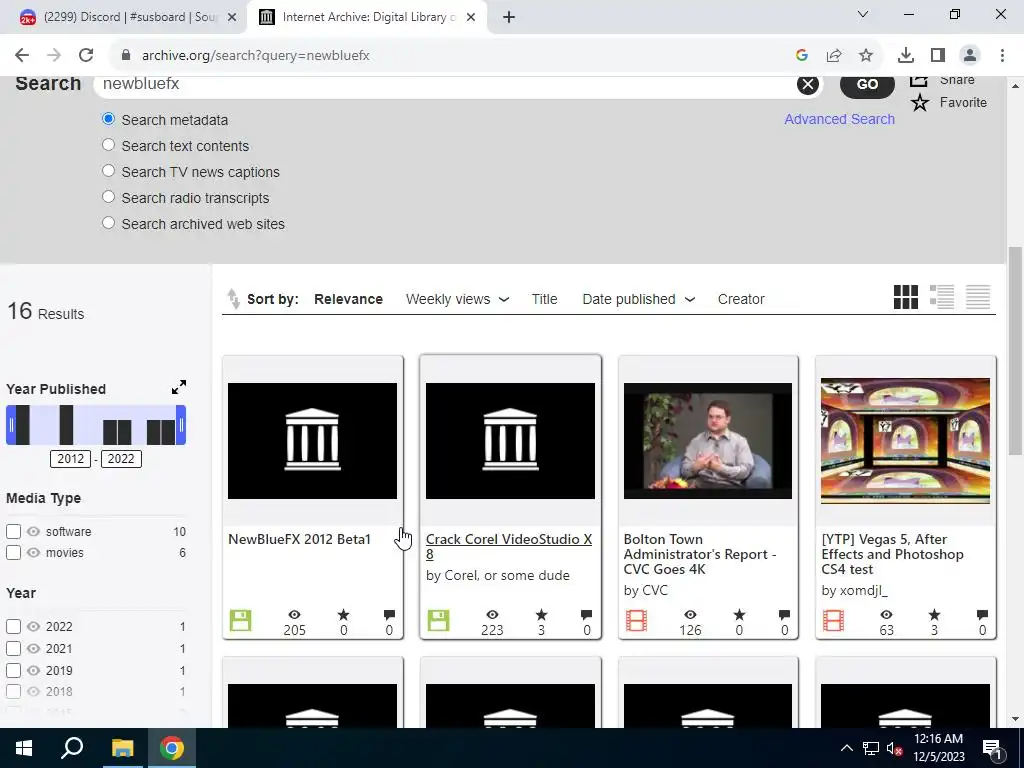Click the favorites star on Crack Corel card
The image size is (1024, 768).
click(541, 615)
